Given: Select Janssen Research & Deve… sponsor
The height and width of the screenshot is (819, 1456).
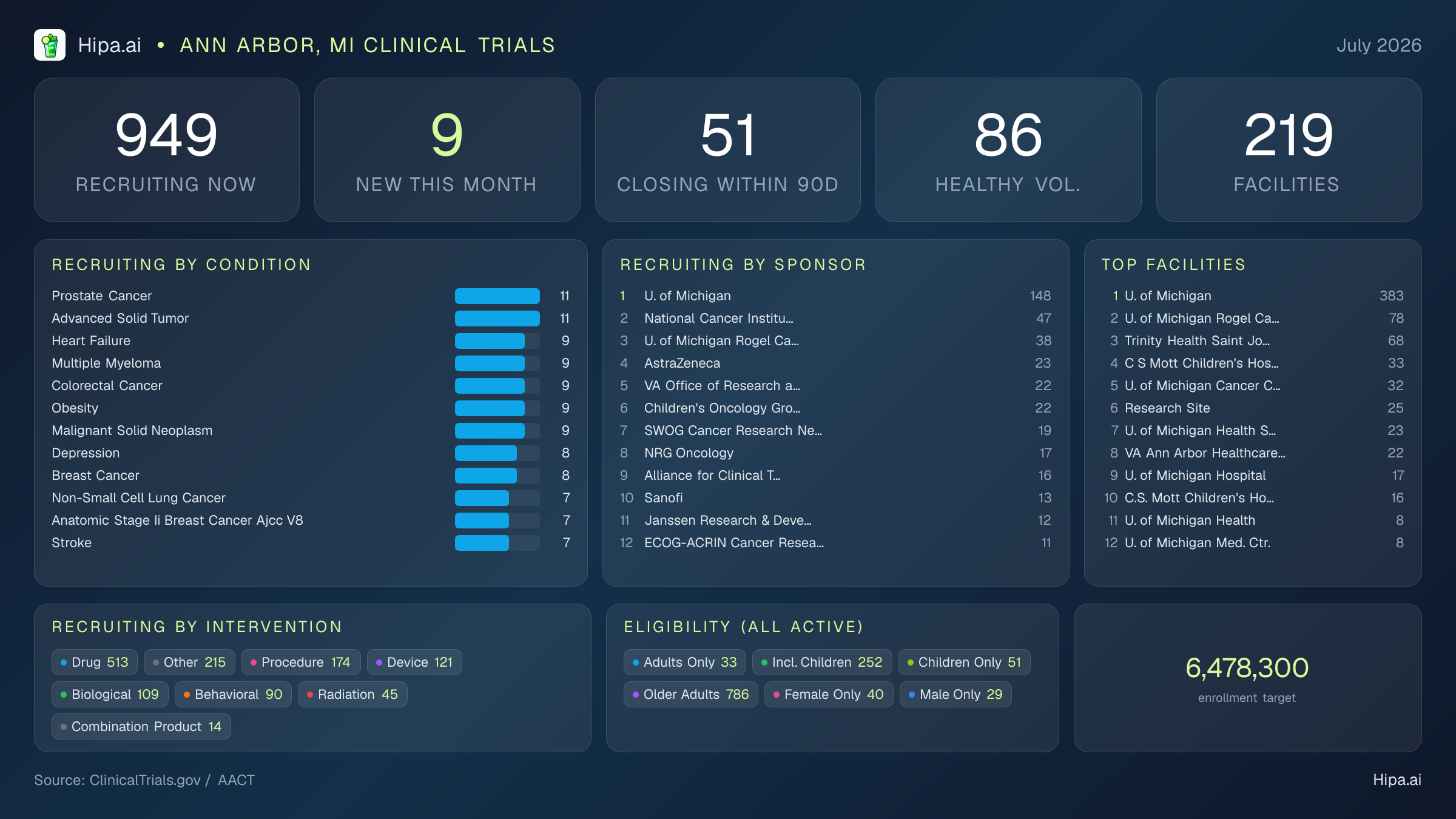Looking at the screenshot, I should click(835, 521).
